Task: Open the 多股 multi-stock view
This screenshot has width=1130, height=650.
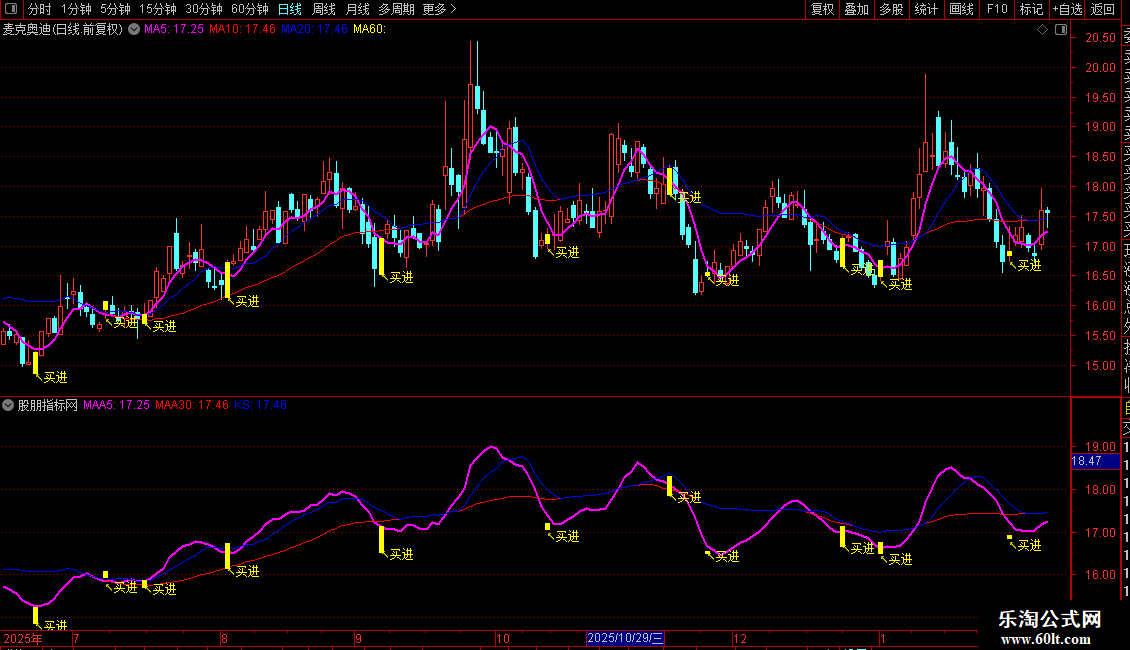Action: pyautogui.click(x=891, y=9)
